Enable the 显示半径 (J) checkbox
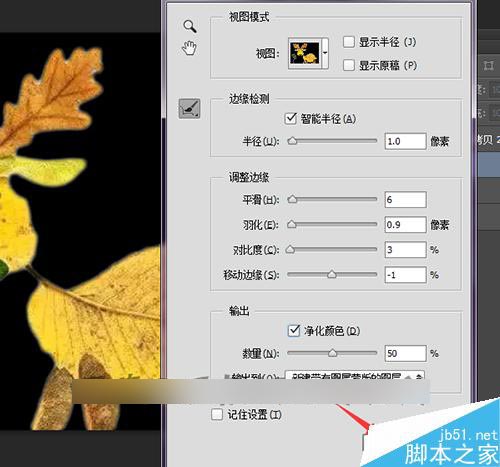500x467 pixels. [349, 42]
